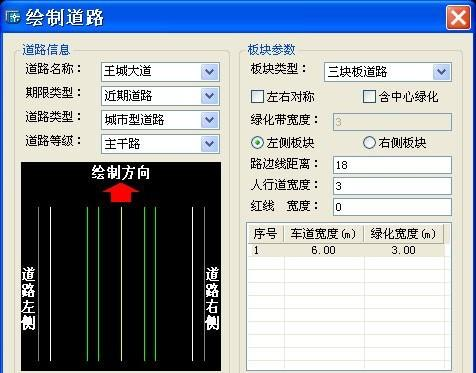
Task: Close the 绘制道路 dialog
Action: (458, 17)
